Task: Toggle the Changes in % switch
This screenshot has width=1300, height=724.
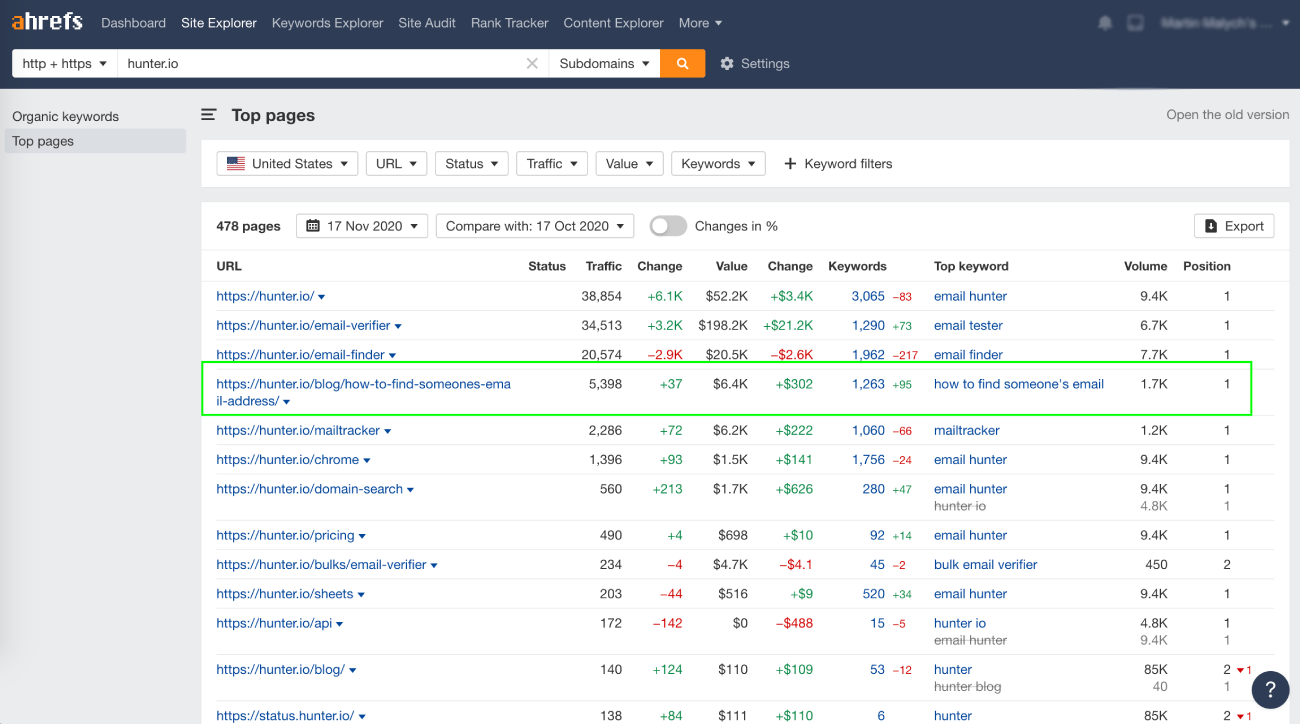Action: click(668, 226)
